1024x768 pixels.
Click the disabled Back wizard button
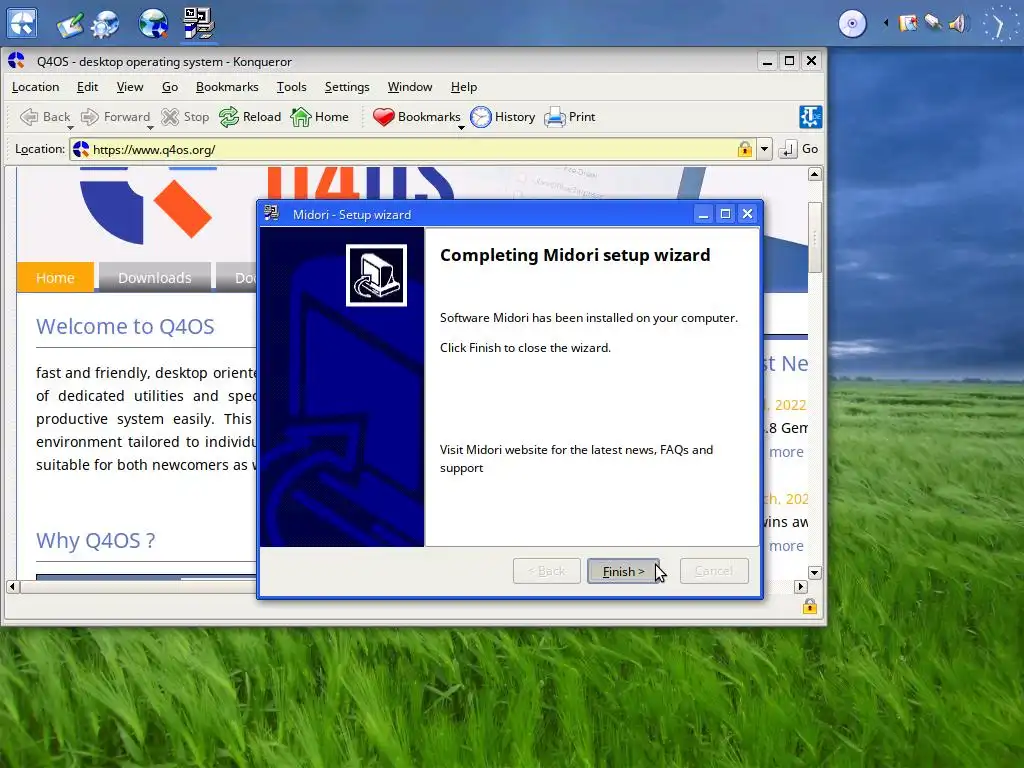click(x=547, y=571)
